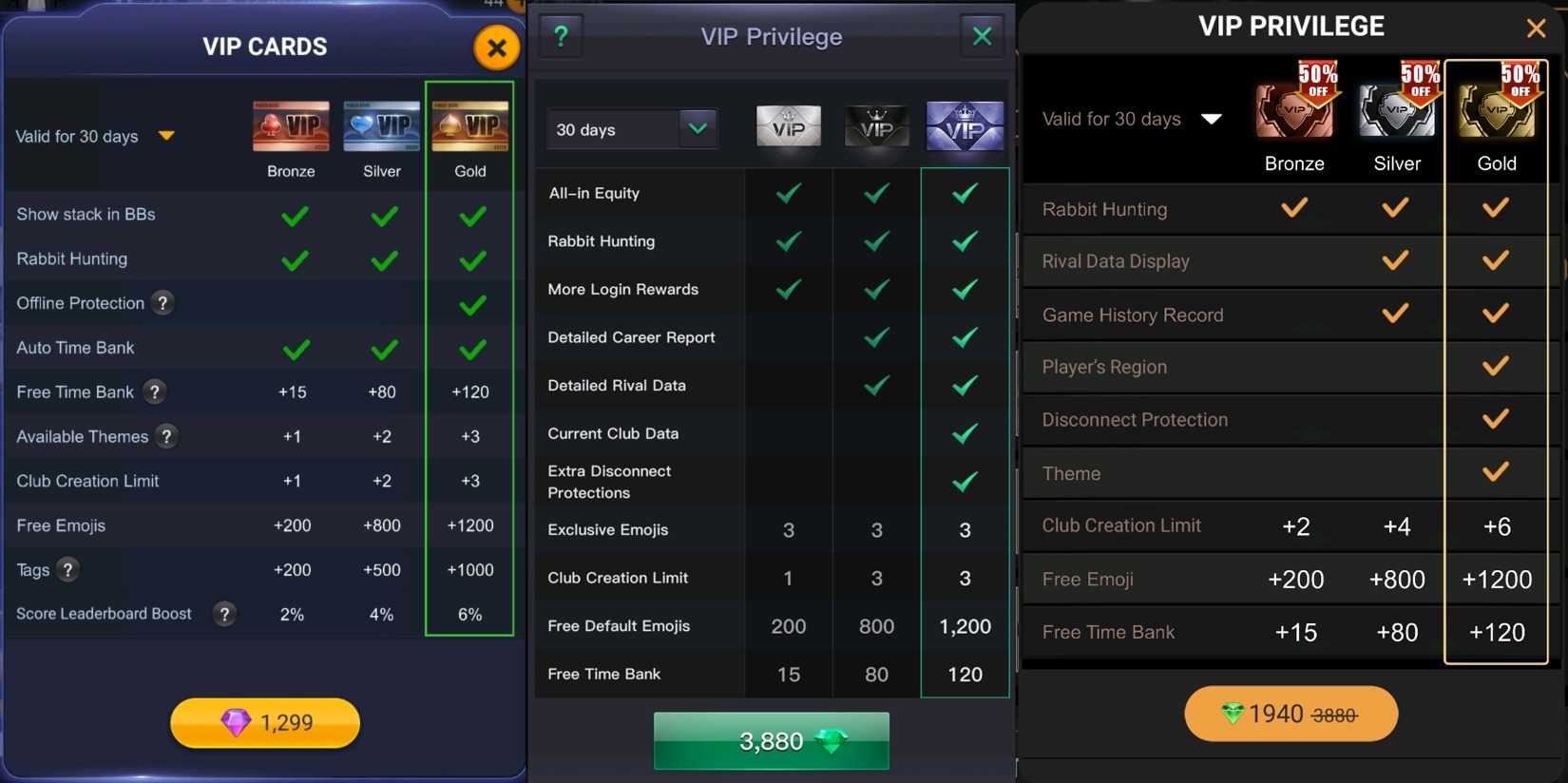Buy VIP card for 1,299 gems

(265, 723)
